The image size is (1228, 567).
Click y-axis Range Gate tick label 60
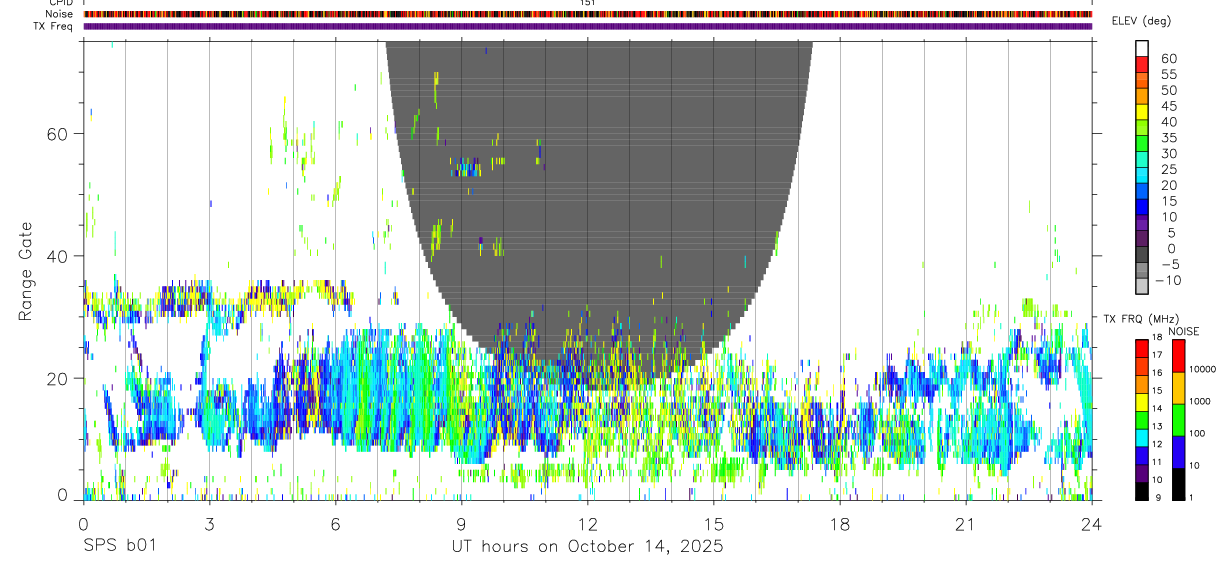pos(60,134)
